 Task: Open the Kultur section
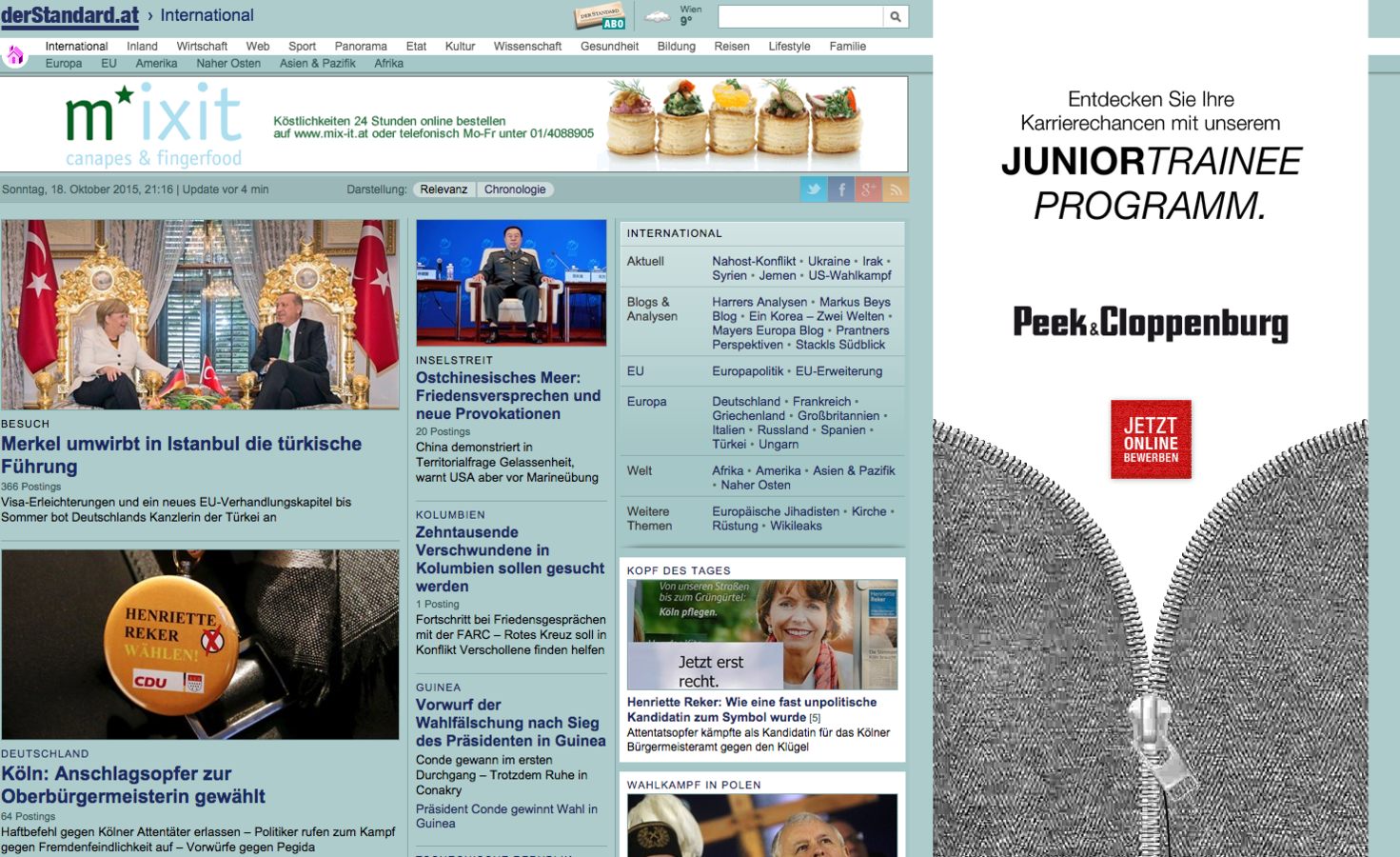point(460,46)
